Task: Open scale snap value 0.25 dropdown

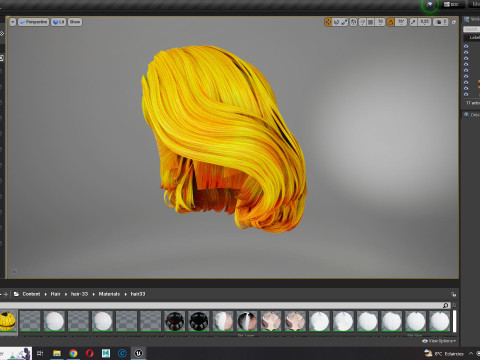Action: pyautogui.click(x=424, y=22)
